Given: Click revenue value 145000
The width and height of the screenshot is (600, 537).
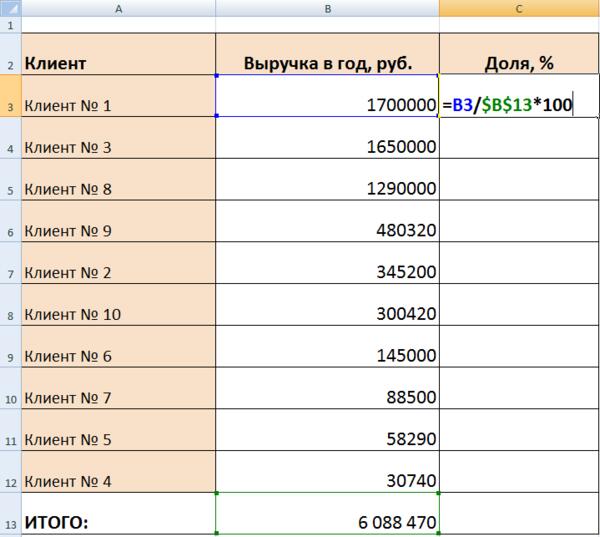Looking at the screenshot, I should [328, 346].
